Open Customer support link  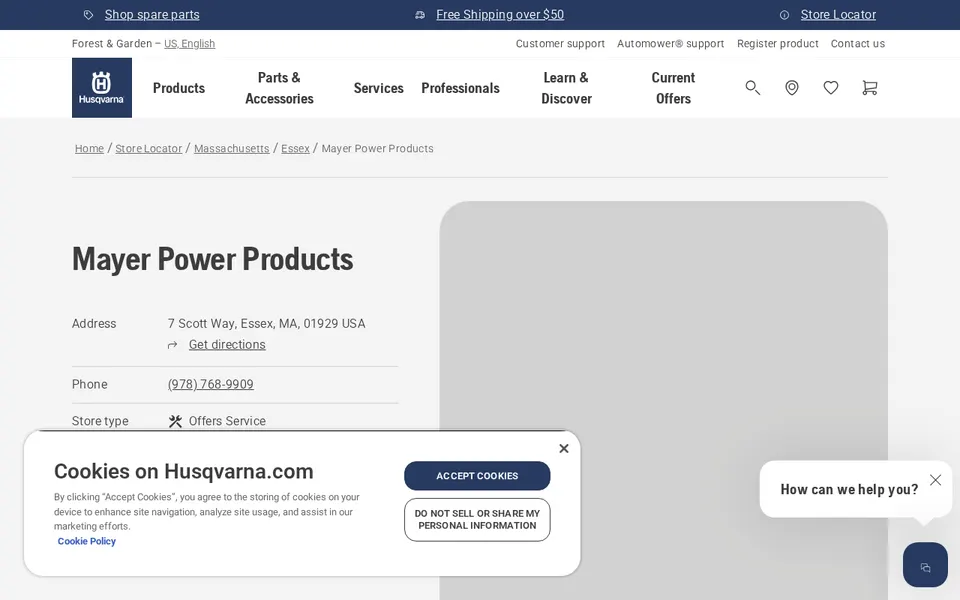[560, 43]
